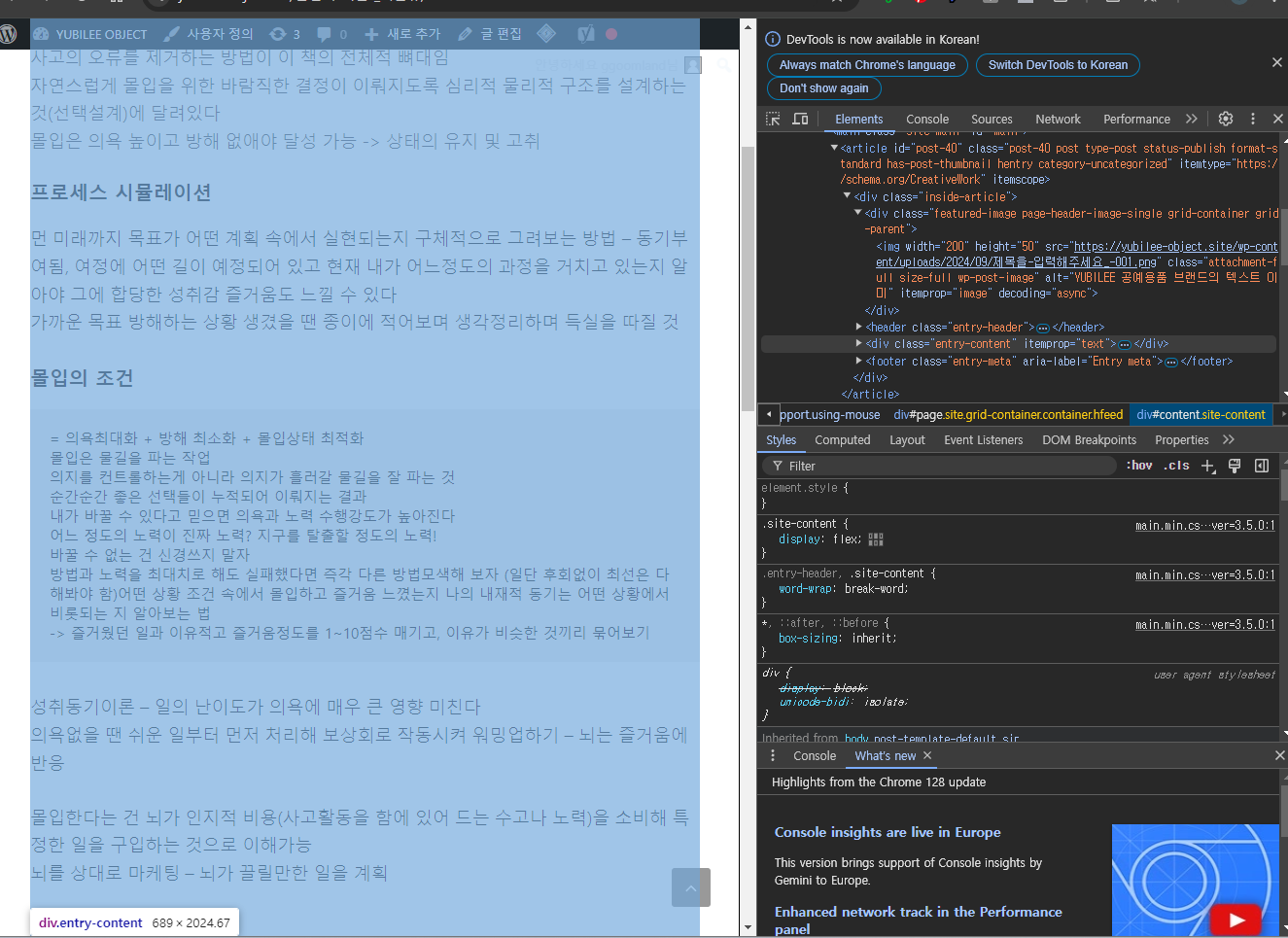This screenshot has height=938, width=1288.
Task: Dismiss the DevTools language notification
Action: tap(1276, 62)
